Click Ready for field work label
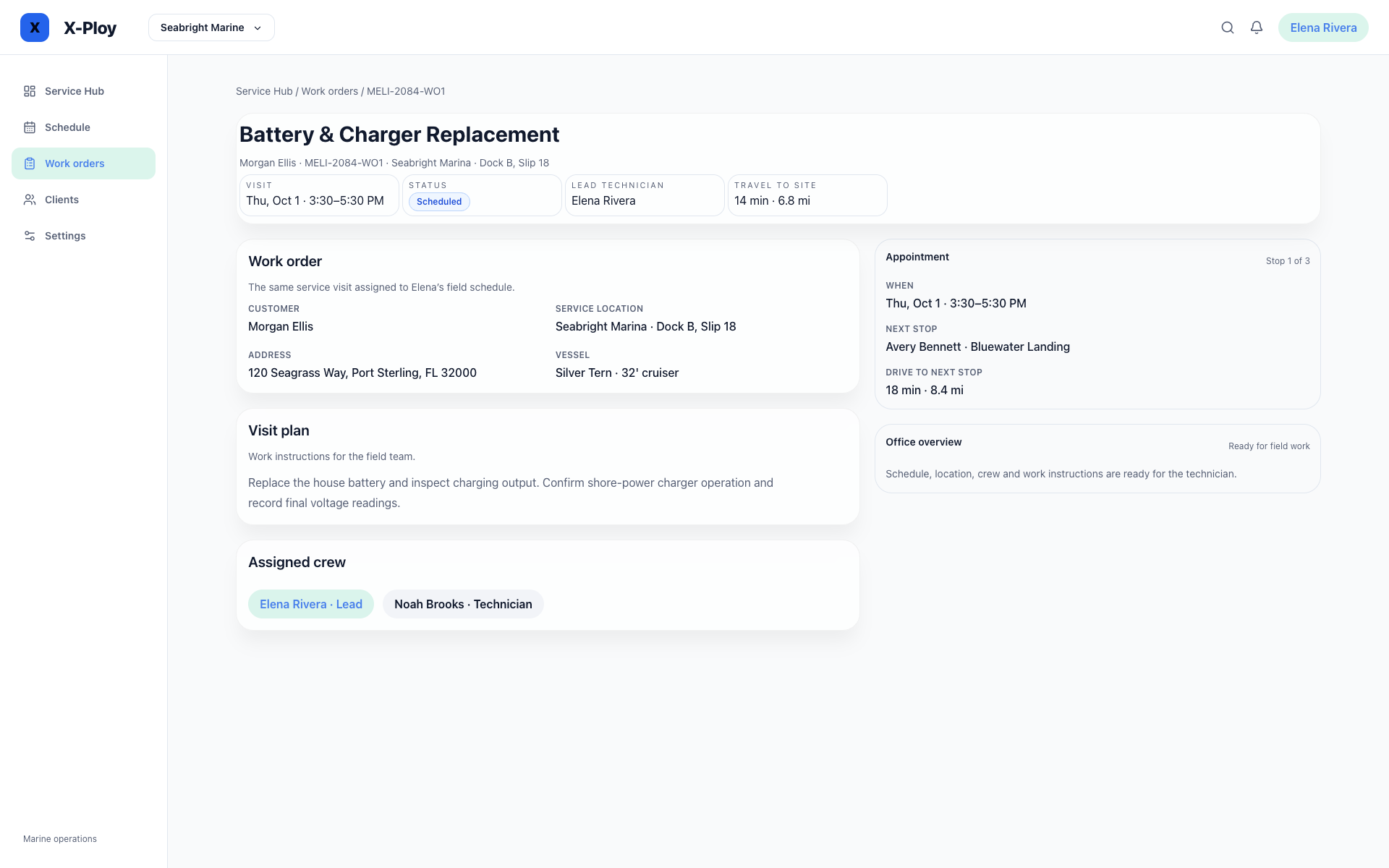 1269,446
